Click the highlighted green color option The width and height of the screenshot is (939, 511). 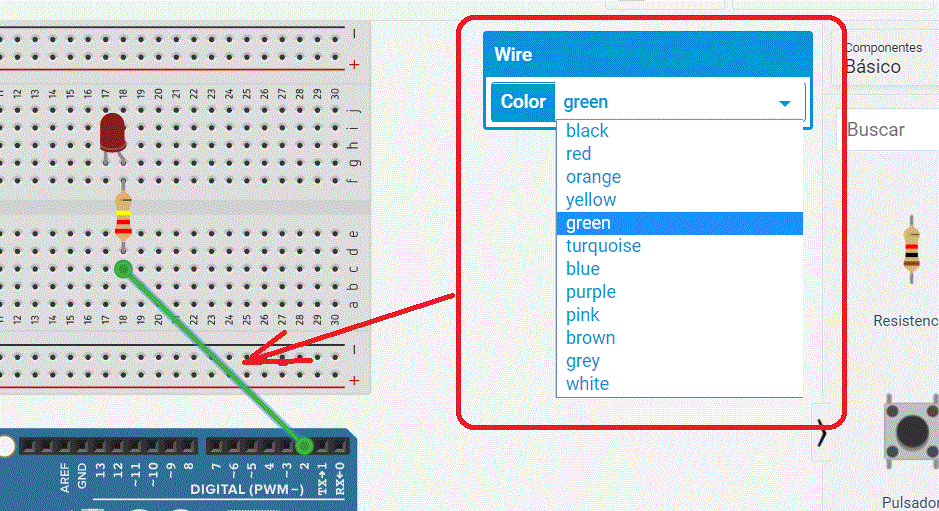(588, 223)
